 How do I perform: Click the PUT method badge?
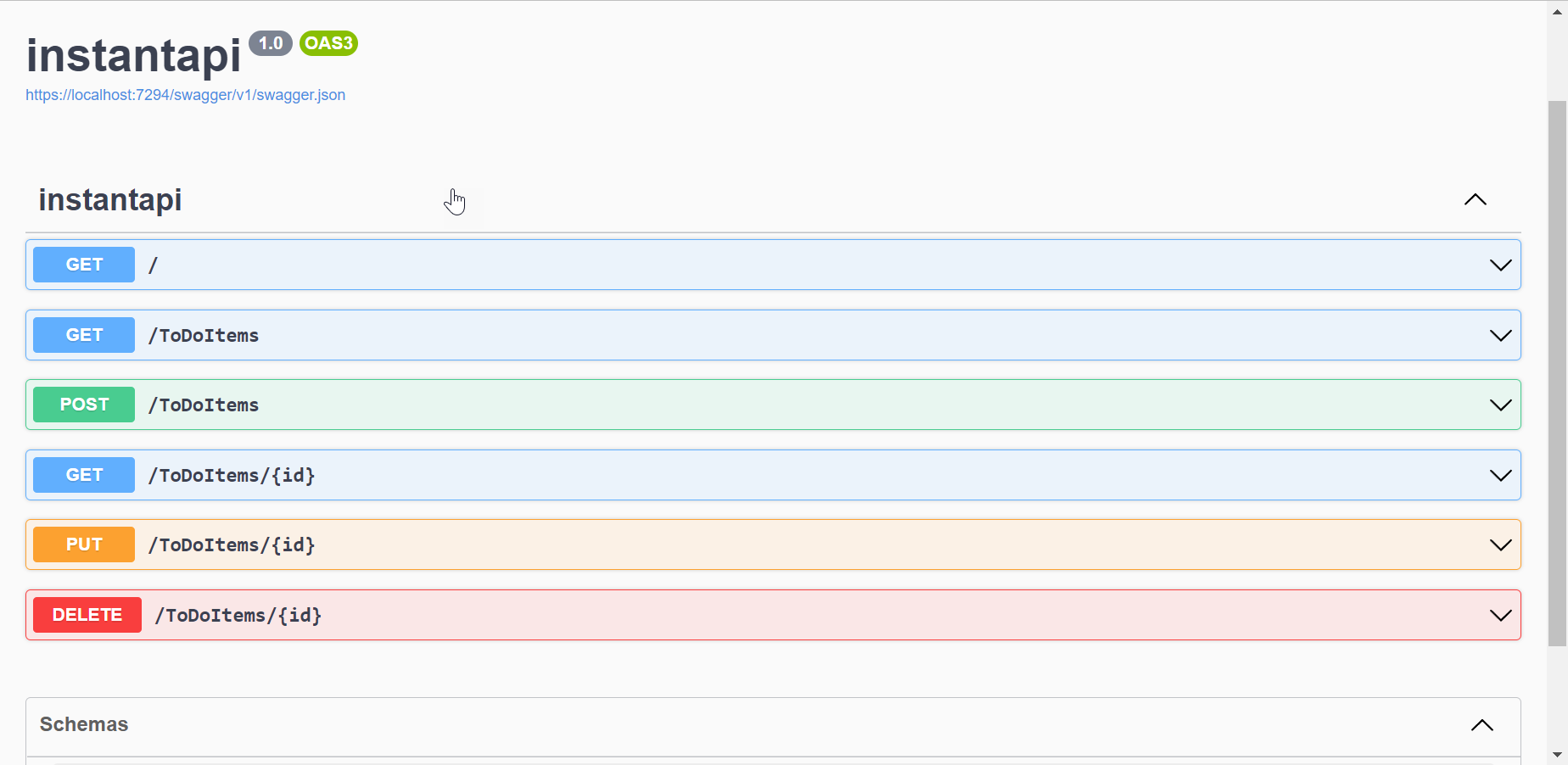[84, 544]
